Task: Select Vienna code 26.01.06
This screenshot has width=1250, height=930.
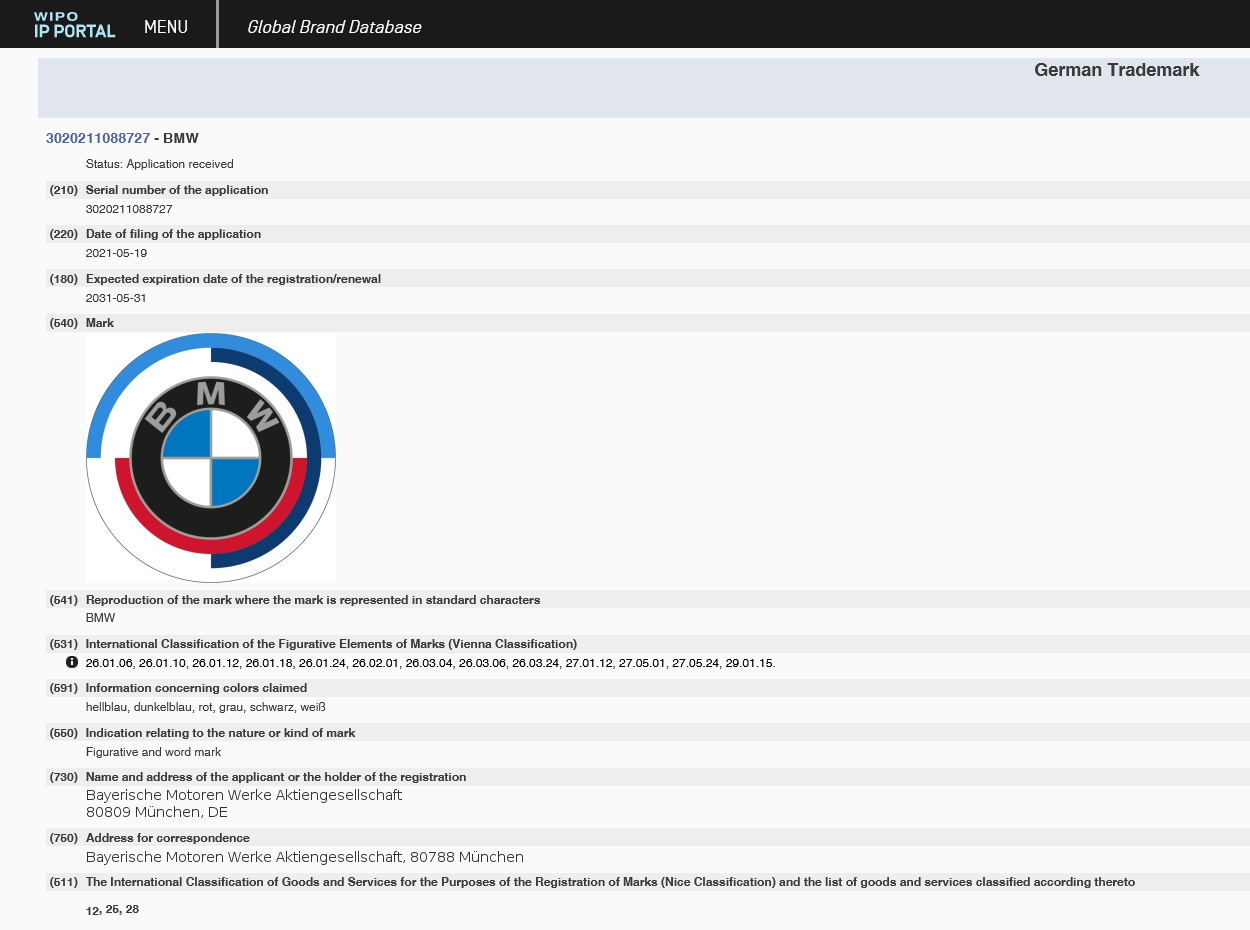Action: tap(110, 663)
